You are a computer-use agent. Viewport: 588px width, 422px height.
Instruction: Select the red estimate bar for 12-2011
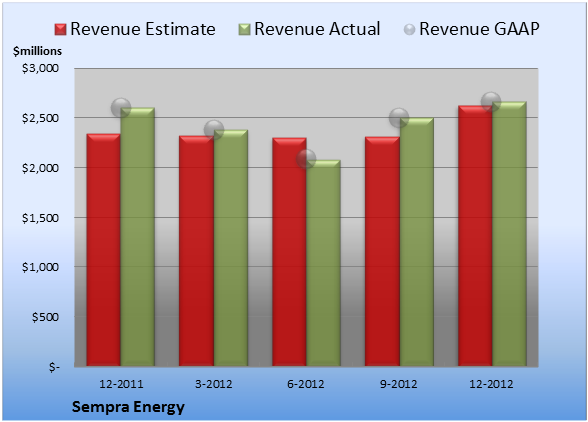coord(104,250)
